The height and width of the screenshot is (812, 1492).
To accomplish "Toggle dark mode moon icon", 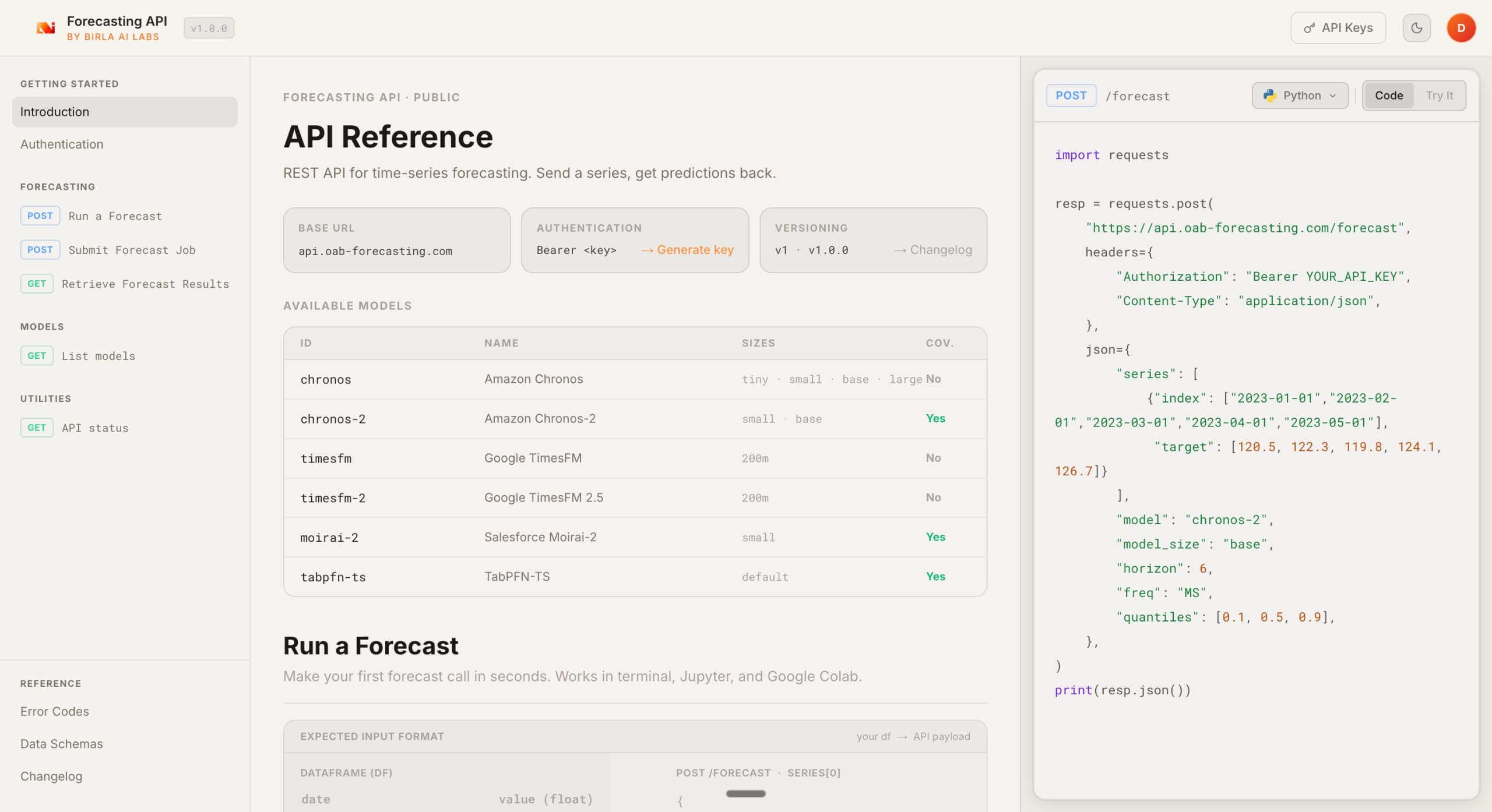I will click(1416, 28).
